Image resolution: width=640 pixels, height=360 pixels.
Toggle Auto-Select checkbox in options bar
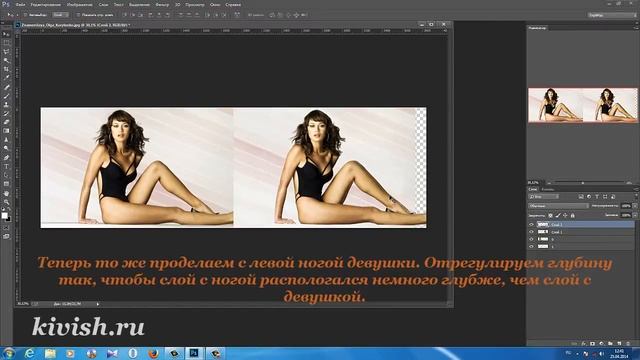[25, 15]
